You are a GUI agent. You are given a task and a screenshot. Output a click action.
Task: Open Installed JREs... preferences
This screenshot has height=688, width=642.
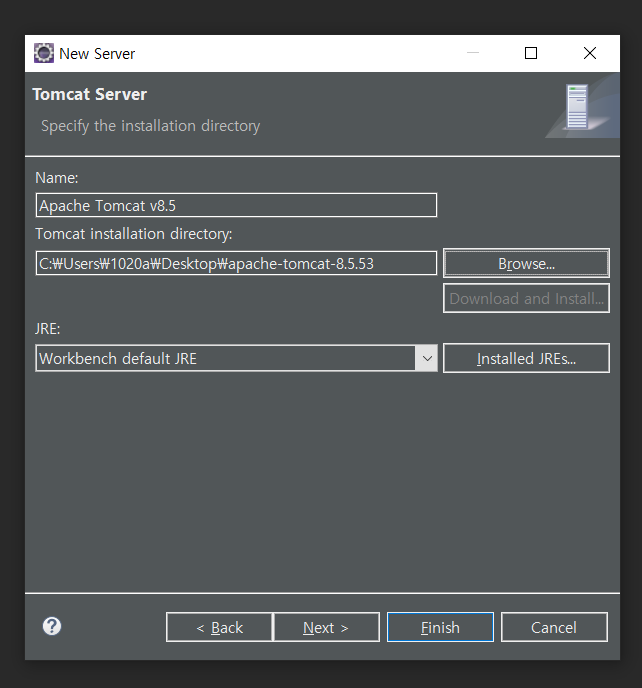click(x=526, y=358)
